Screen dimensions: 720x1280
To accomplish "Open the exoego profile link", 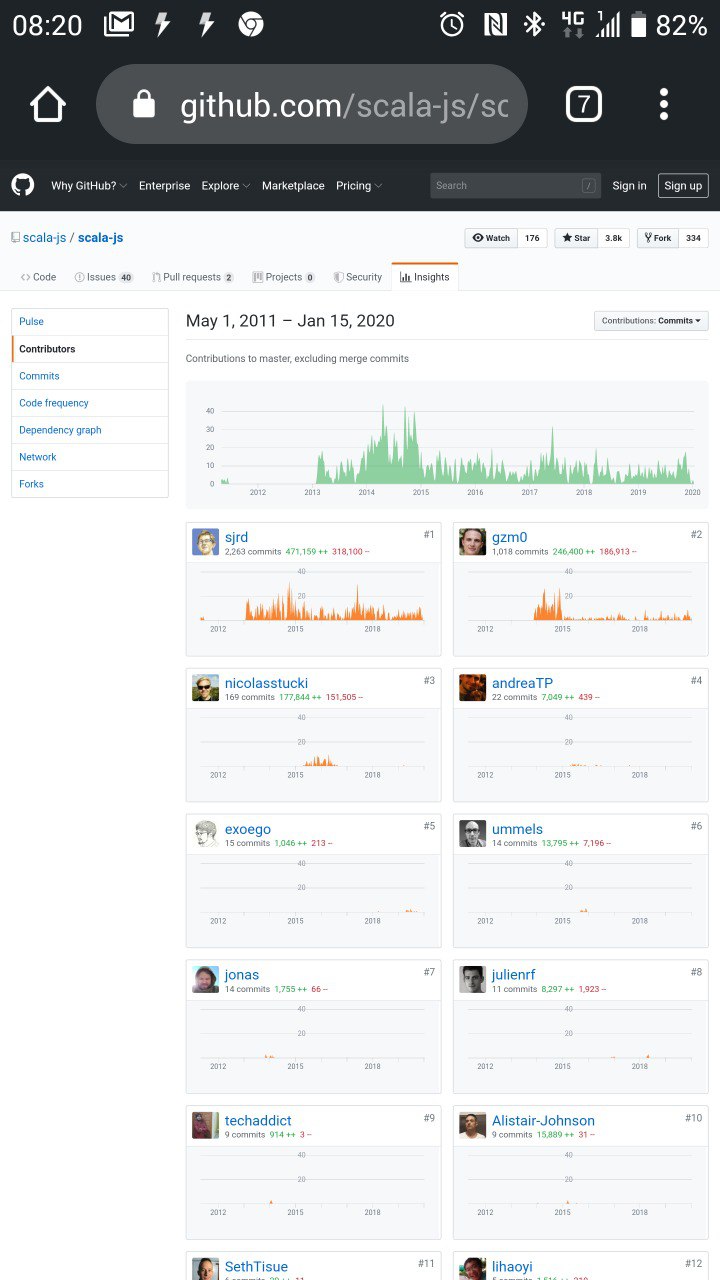I will pyautogui.click(x=248, y=829).
